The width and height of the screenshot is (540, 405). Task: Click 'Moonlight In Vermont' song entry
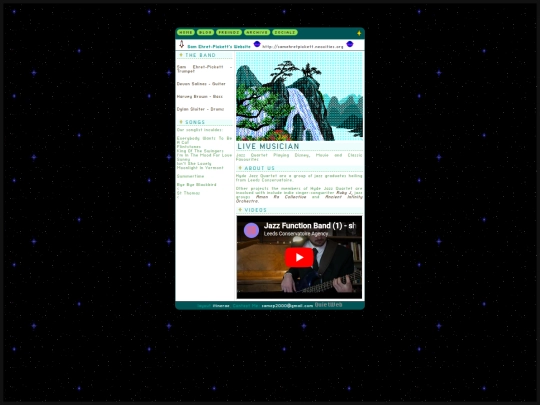[x=200, y=168]
